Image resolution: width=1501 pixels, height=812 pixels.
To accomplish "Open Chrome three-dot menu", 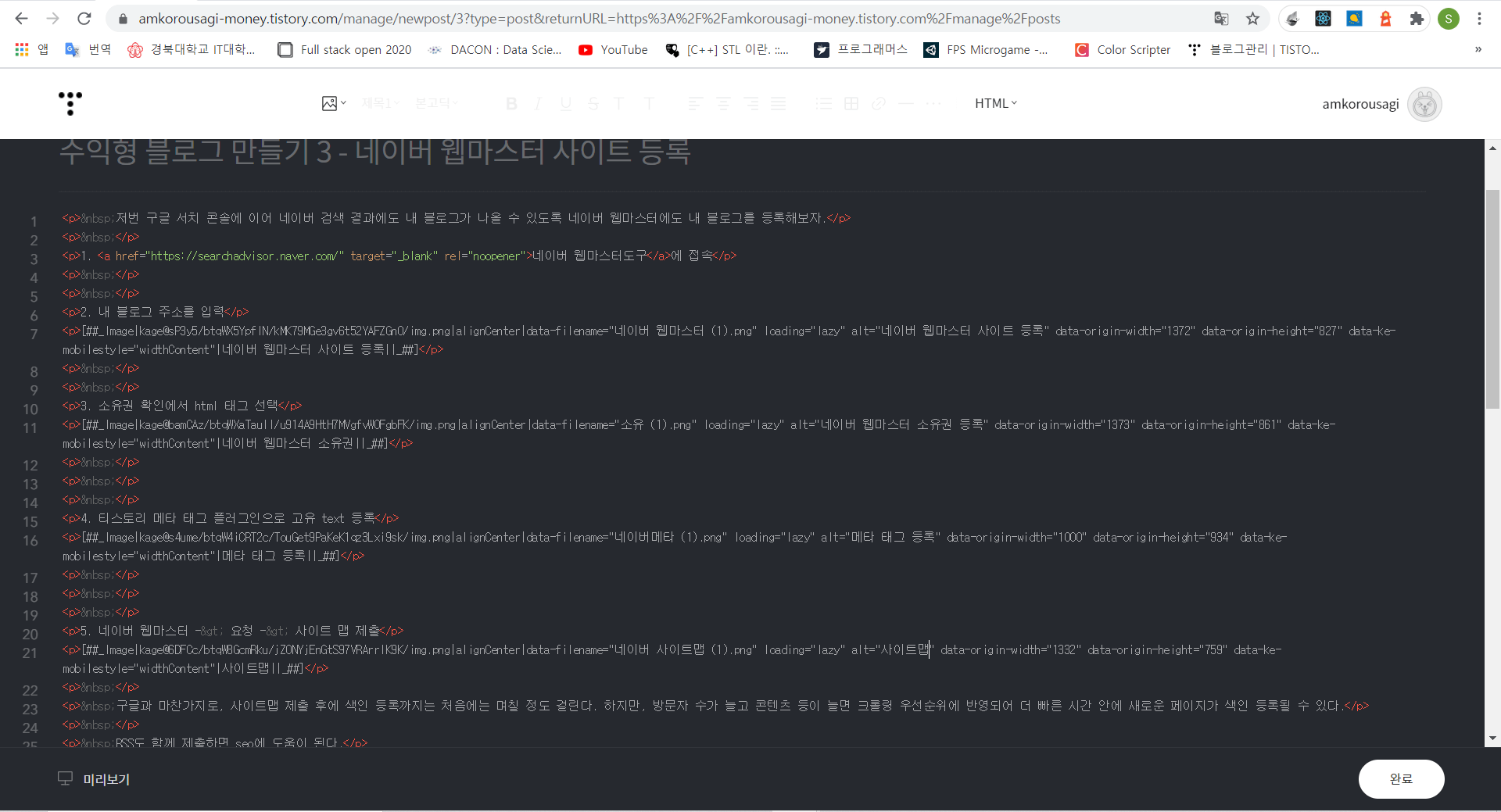I will click(x=1479, y=19).
